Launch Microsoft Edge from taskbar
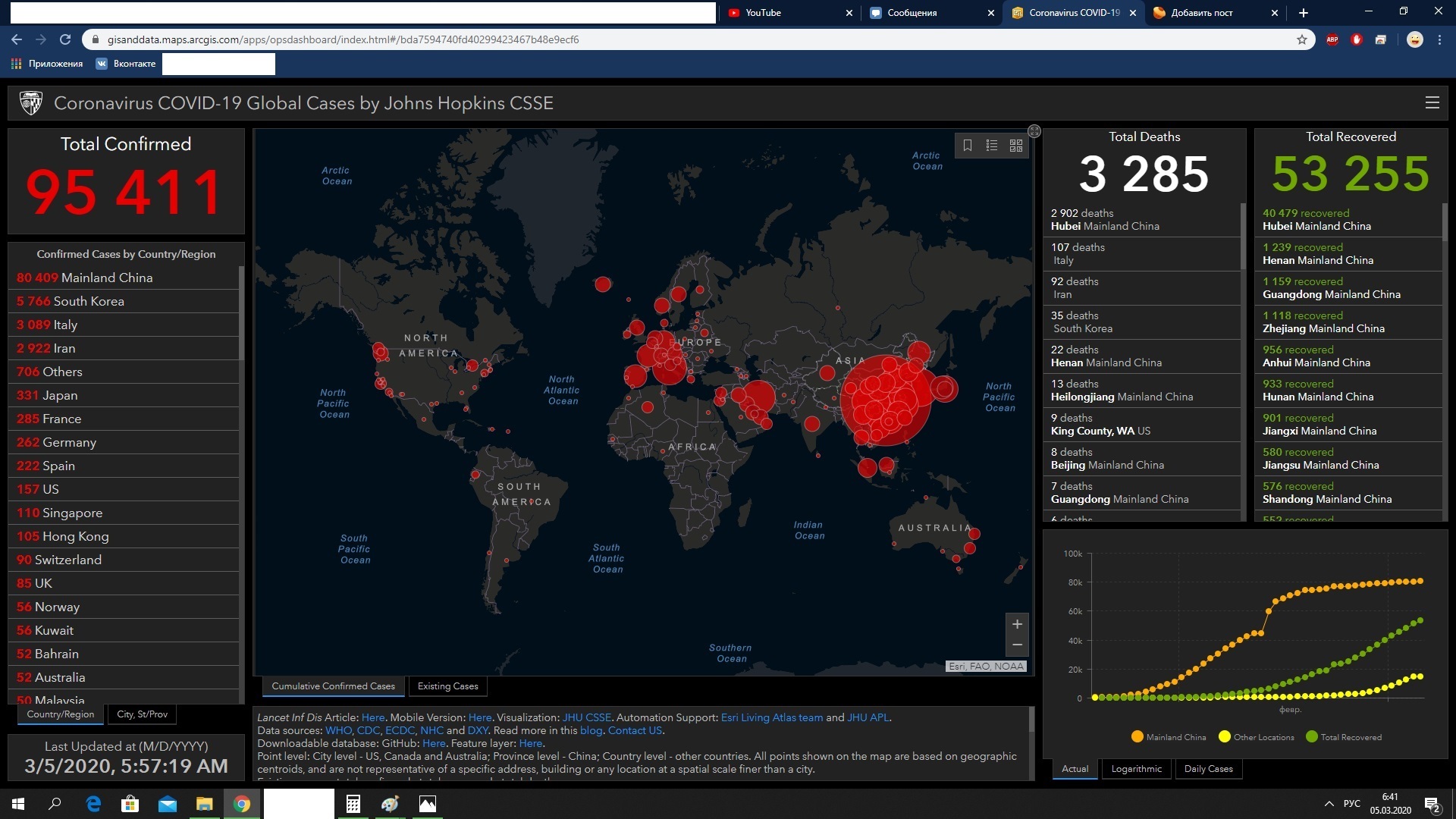This screenshot has height=819, width=1456. [x=94, y=804]
